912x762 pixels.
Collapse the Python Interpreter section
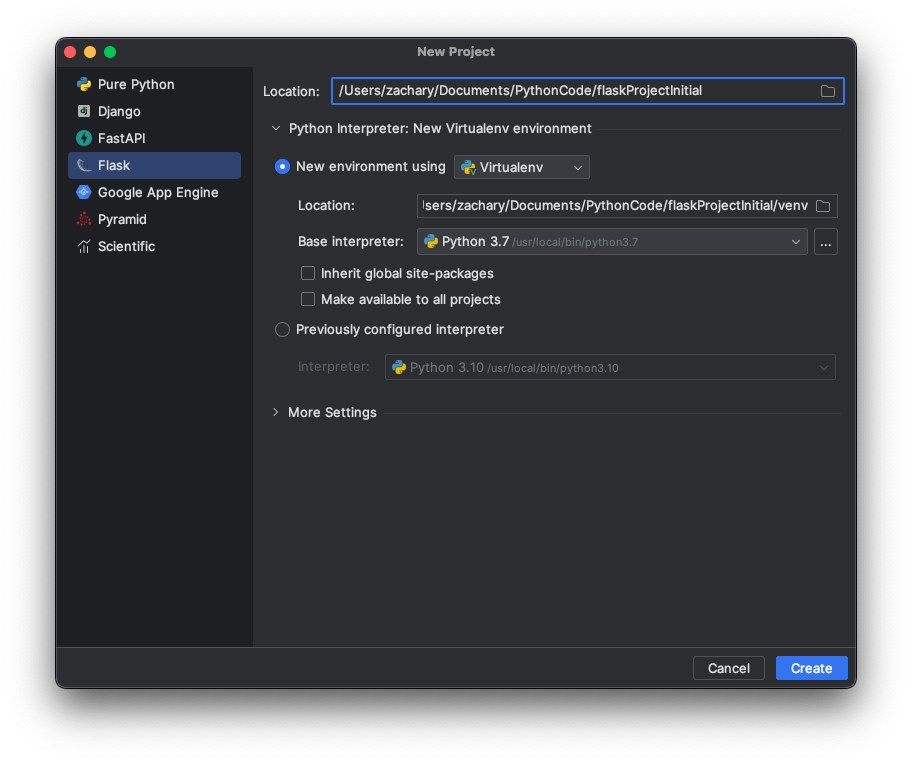276,128
